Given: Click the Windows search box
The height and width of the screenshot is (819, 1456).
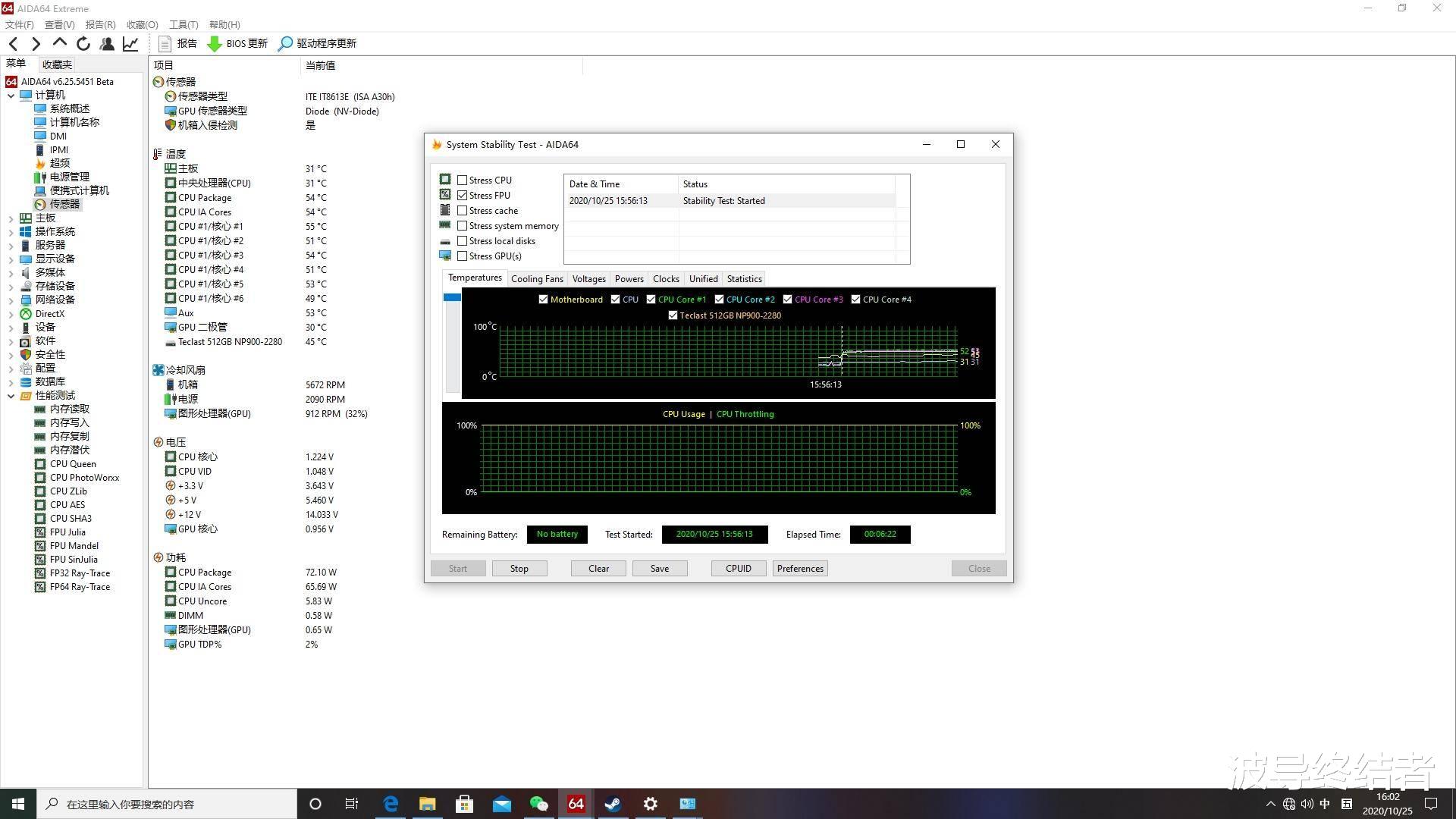Looking at the screenshot, I should coord(167,804).
